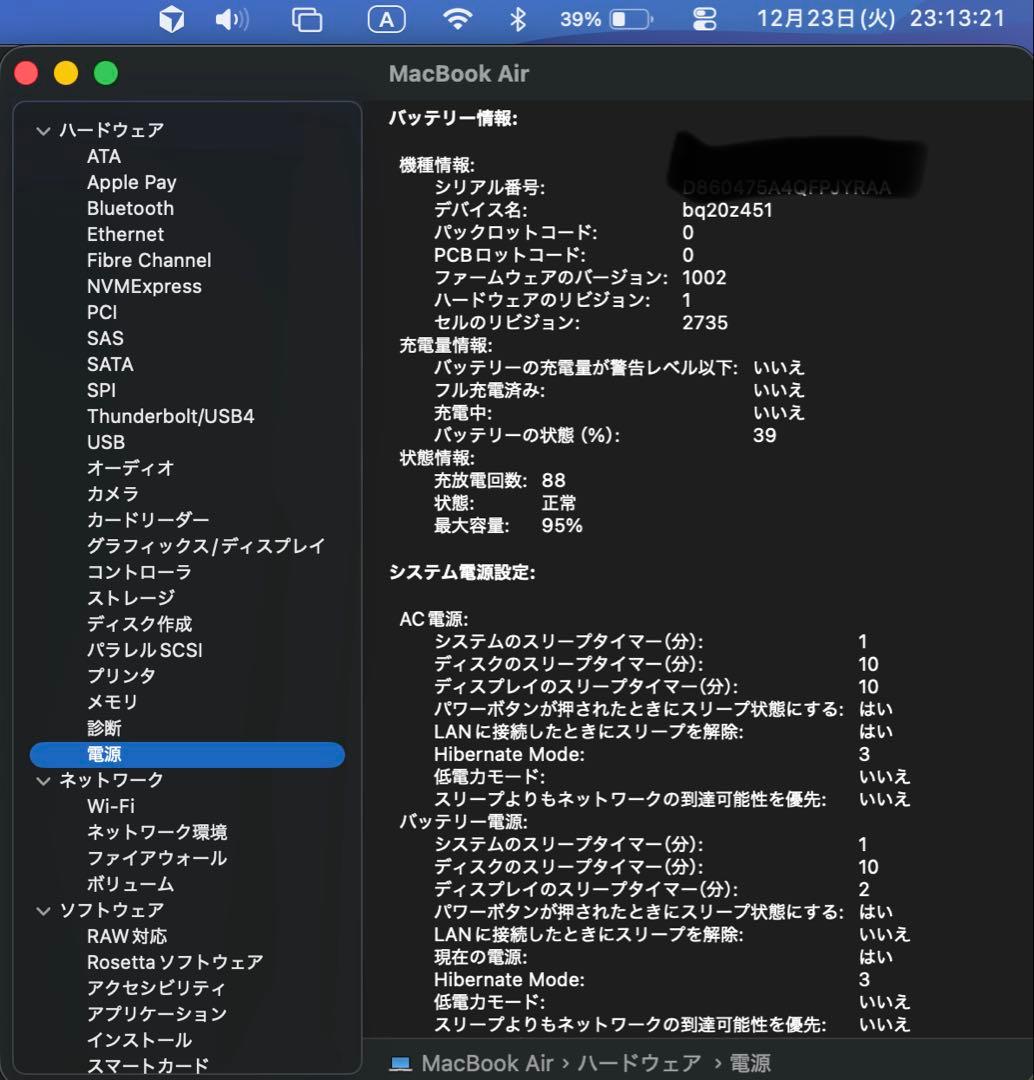The height and width of the screenshot is (1080, 1034).
Task: Collapse the ネットワーク tree section
Action: [43, 780]
